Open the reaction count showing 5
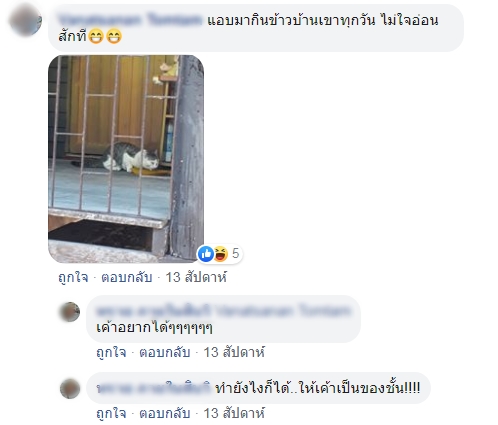 coord(235,254)
